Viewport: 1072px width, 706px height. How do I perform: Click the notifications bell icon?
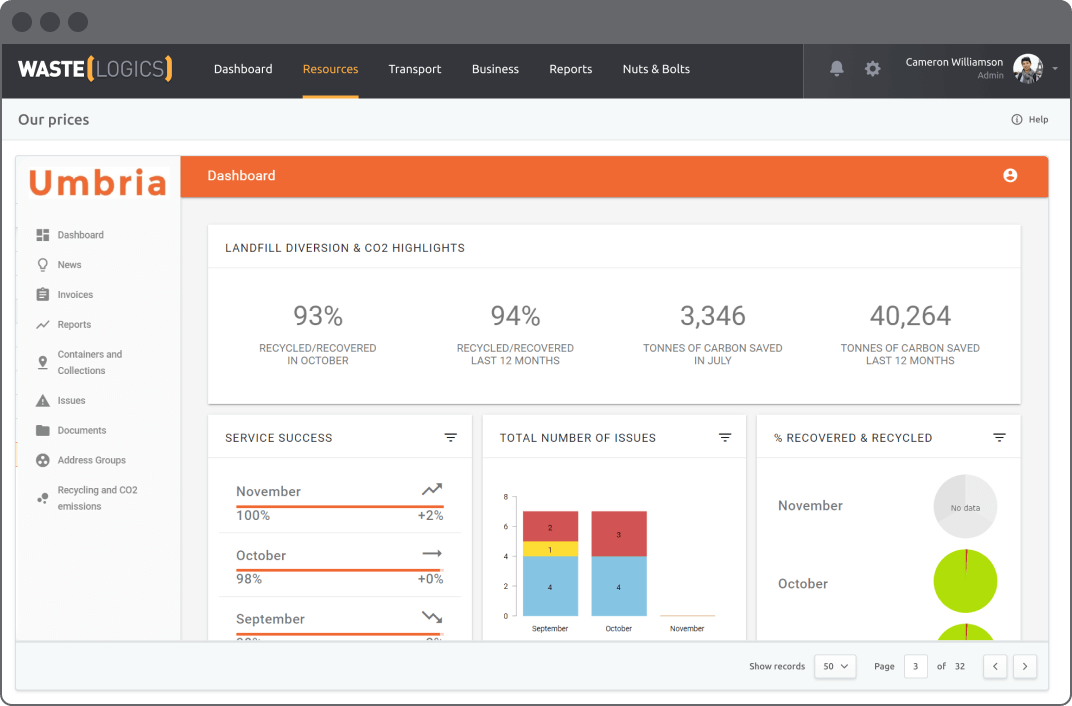[837, 69]
